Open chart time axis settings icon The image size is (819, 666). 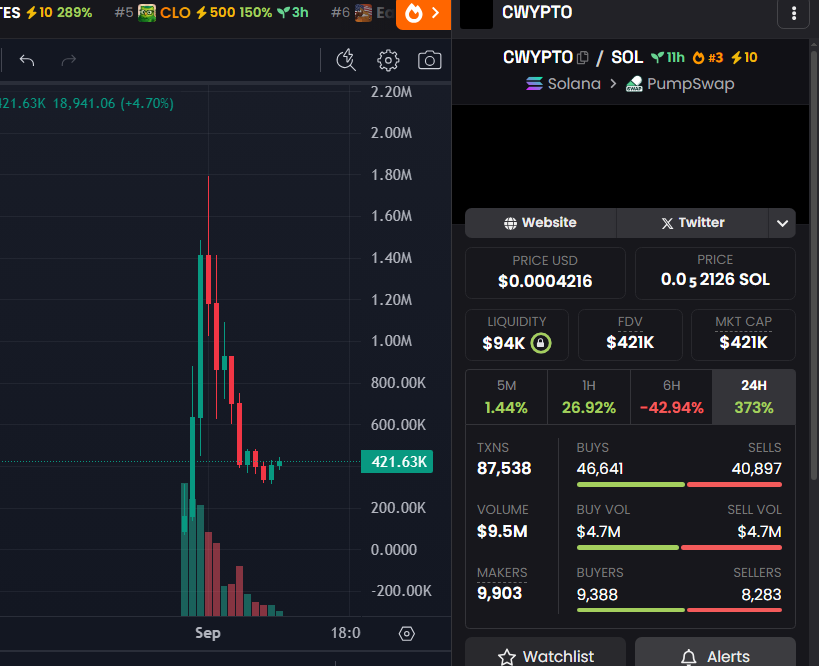click(406, 634)
